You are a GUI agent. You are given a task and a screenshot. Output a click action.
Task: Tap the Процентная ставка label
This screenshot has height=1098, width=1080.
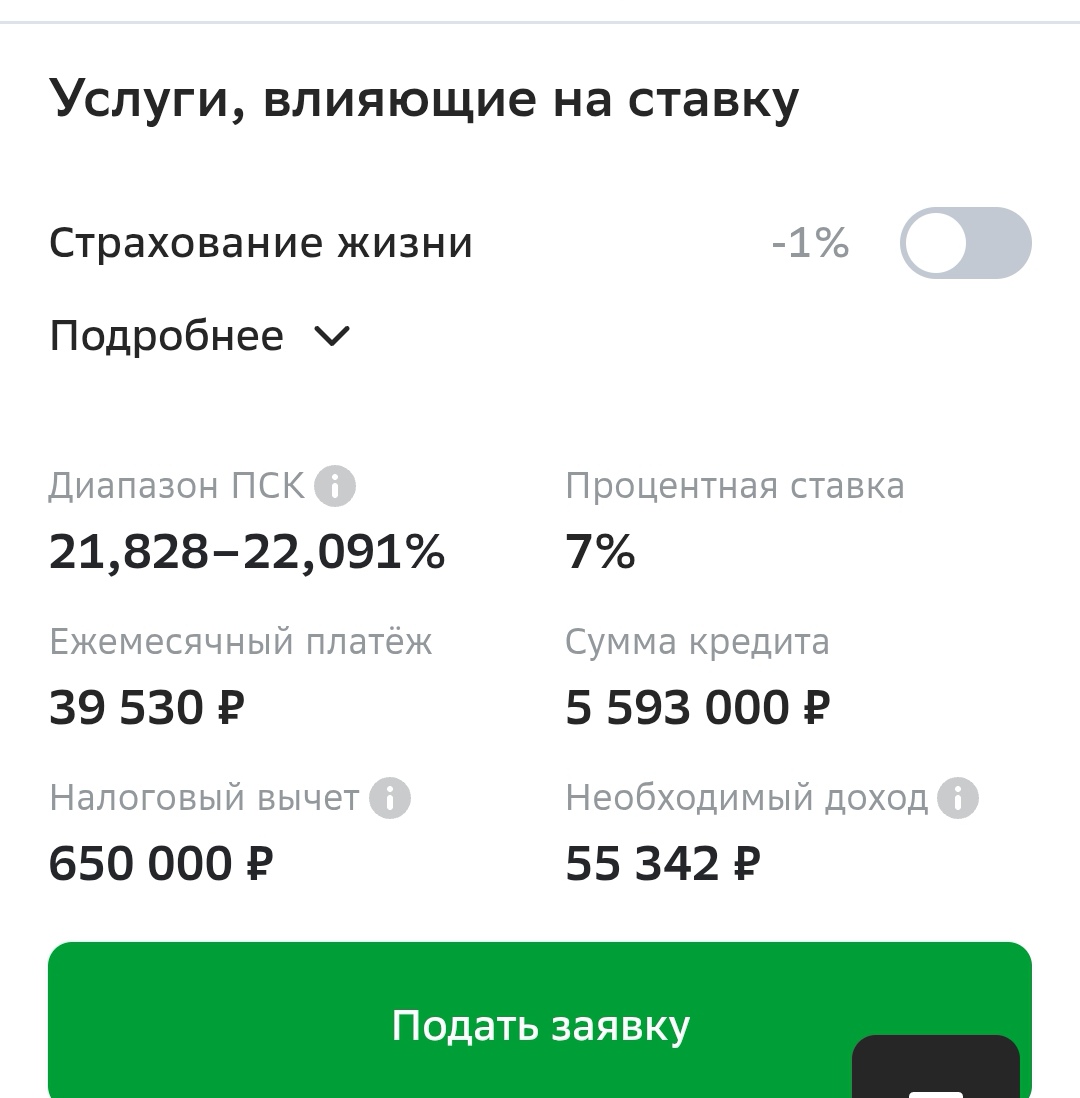click(x=735, y=487)
